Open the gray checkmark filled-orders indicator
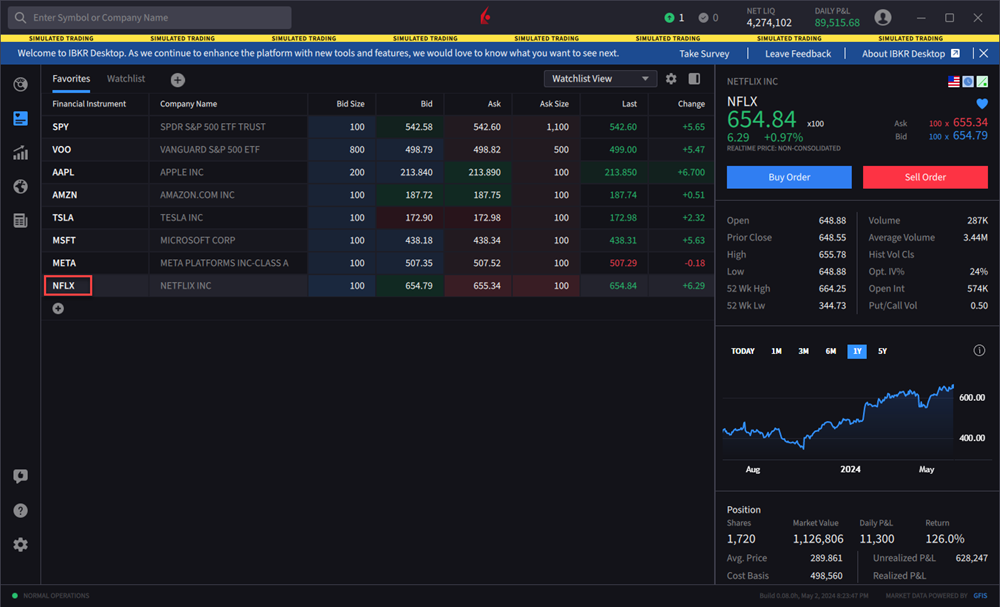This screenshot has width=1000, height=607. tap(703, 18)
